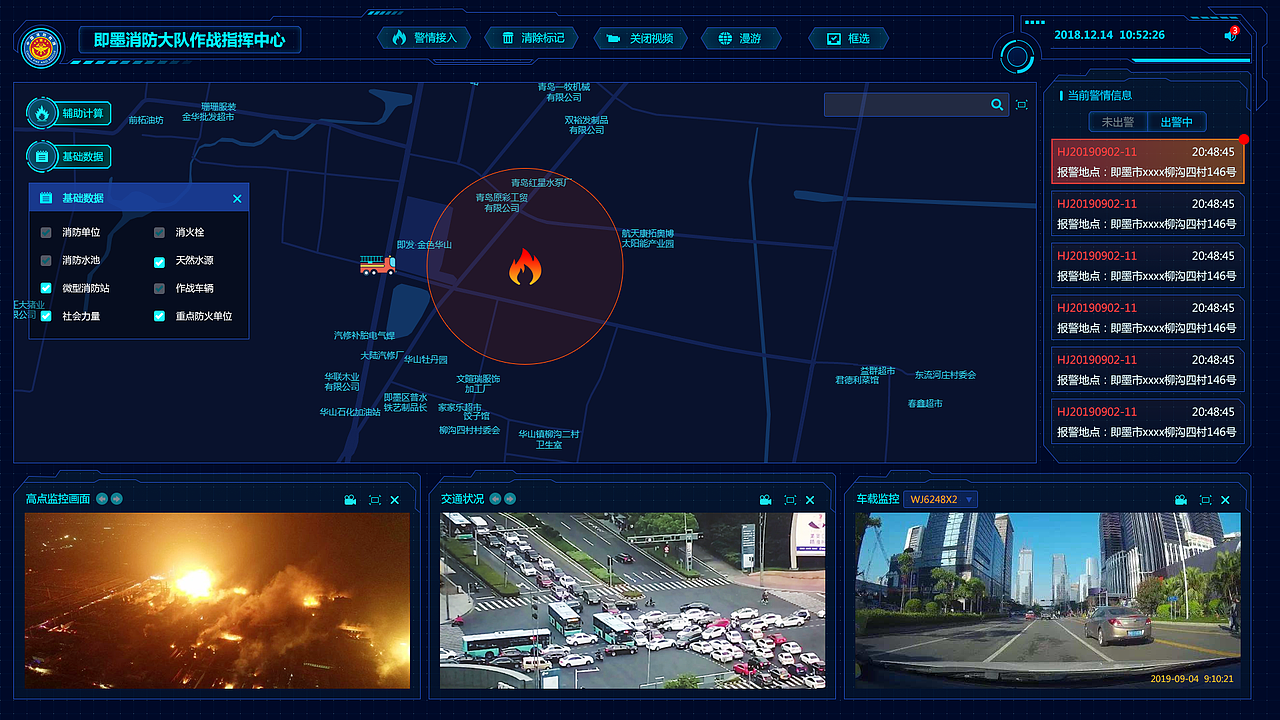
Task: Click map label 益群超市
Action: coord(878,371)
